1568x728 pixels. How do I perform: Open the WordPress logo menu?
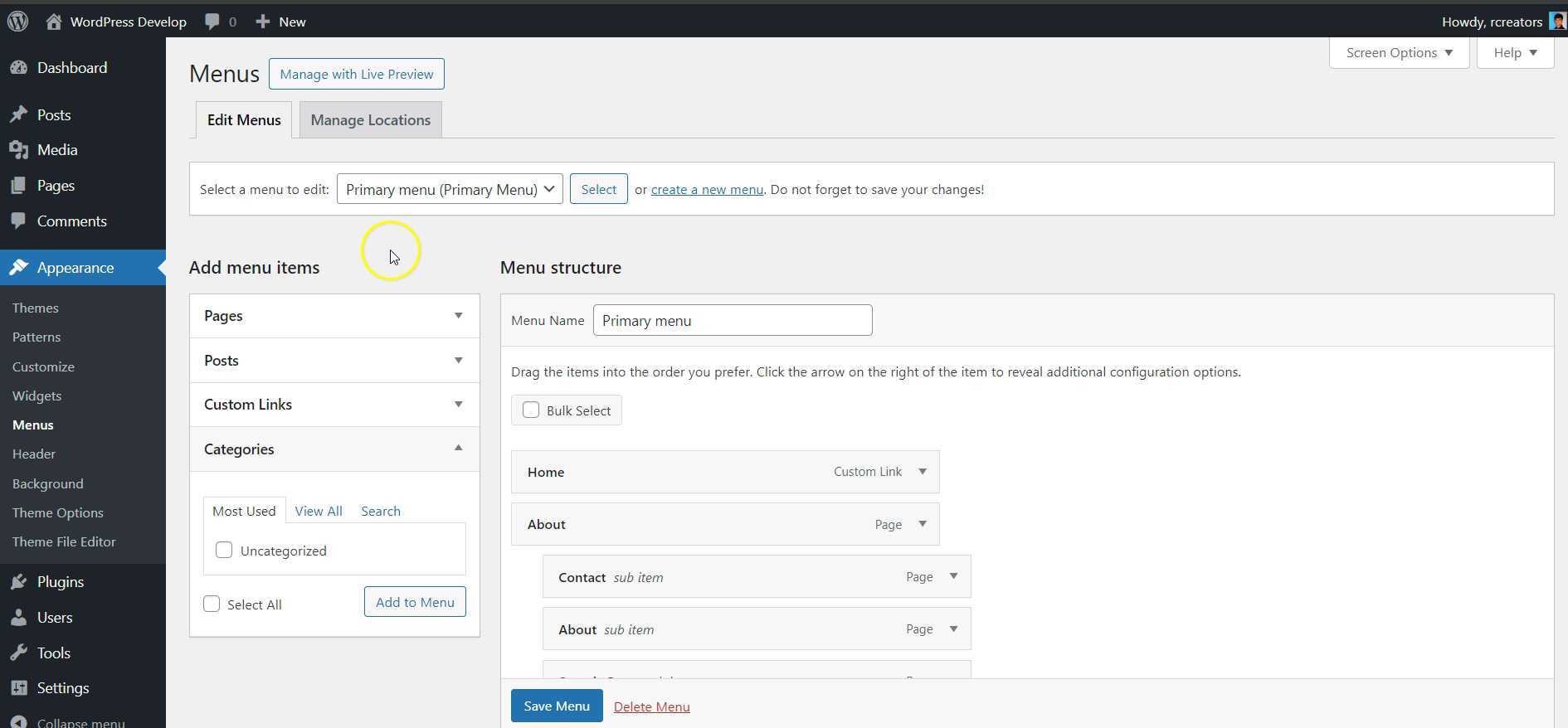(x=18, y=22)
